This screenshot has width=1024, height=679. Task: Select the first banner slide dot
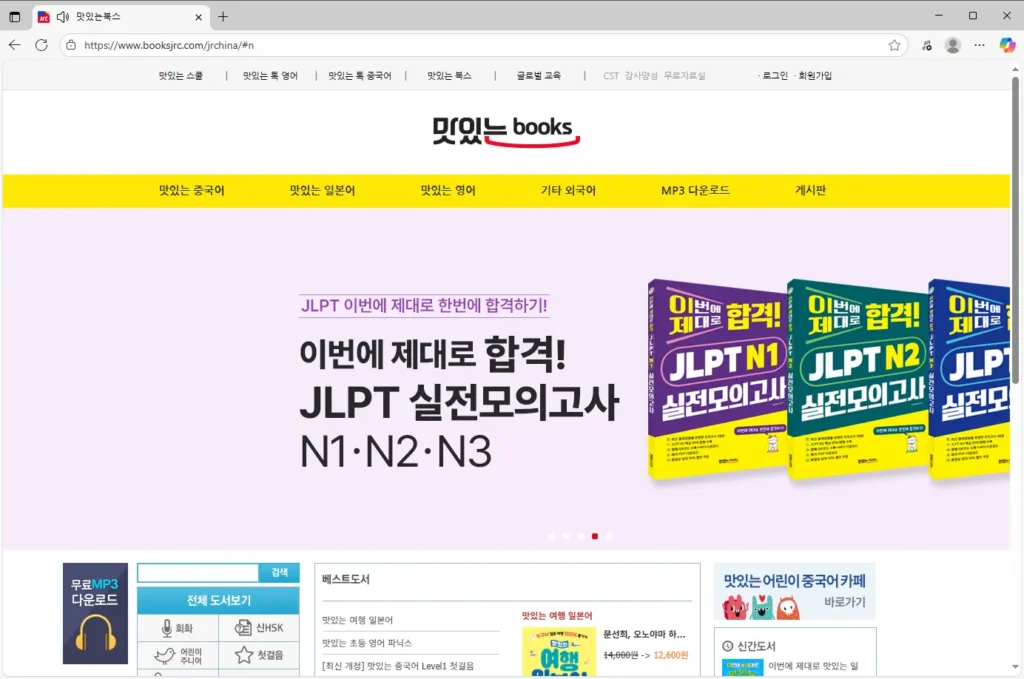[x=552, y=536]
